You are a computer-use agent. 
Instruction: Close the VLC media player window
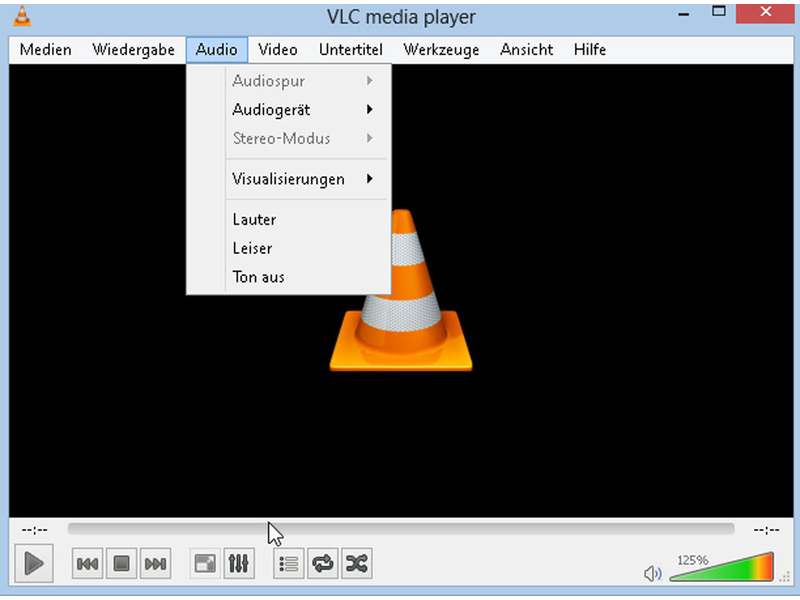click(765, 13)
